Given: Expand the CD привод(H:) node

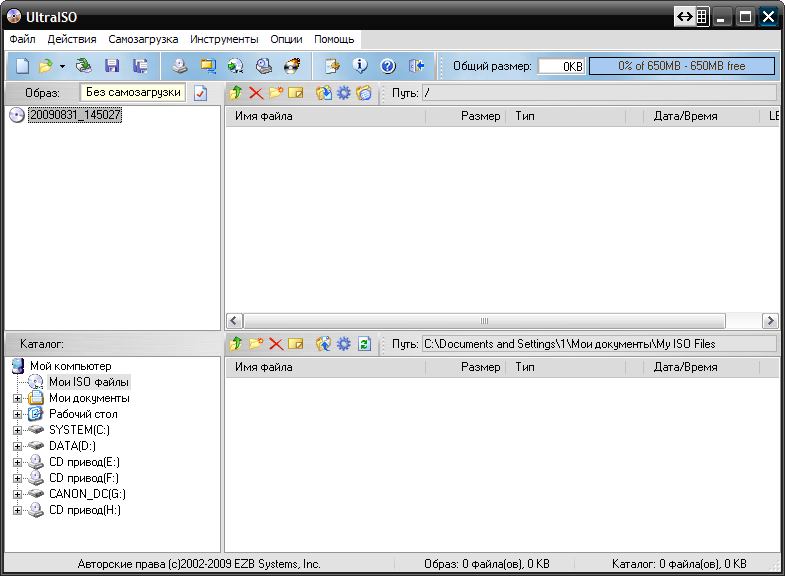Looking at the screenshot, I should pos(18,510).
